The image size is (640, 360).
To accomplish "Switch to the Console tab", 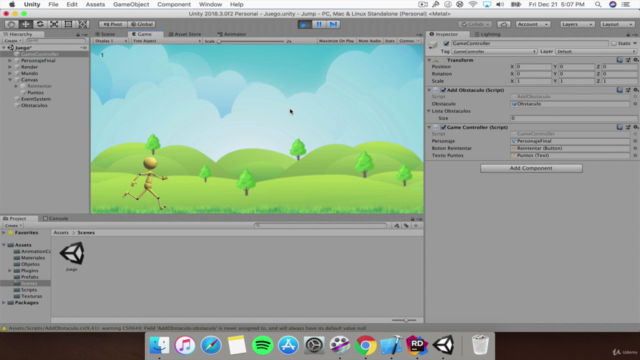I will (x=56, y=219).
